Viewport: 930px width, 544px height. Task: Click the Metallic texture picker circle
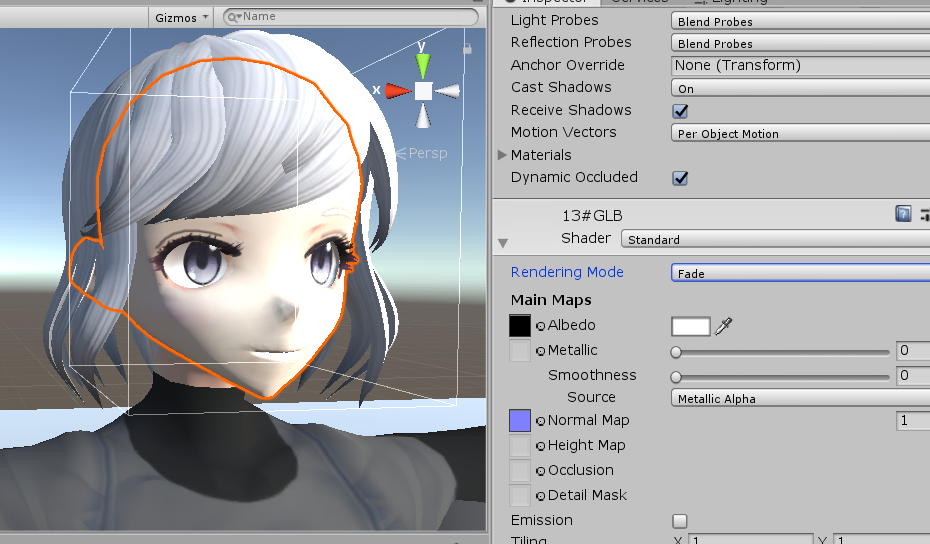pyautogui.click(x=540, y=351)
